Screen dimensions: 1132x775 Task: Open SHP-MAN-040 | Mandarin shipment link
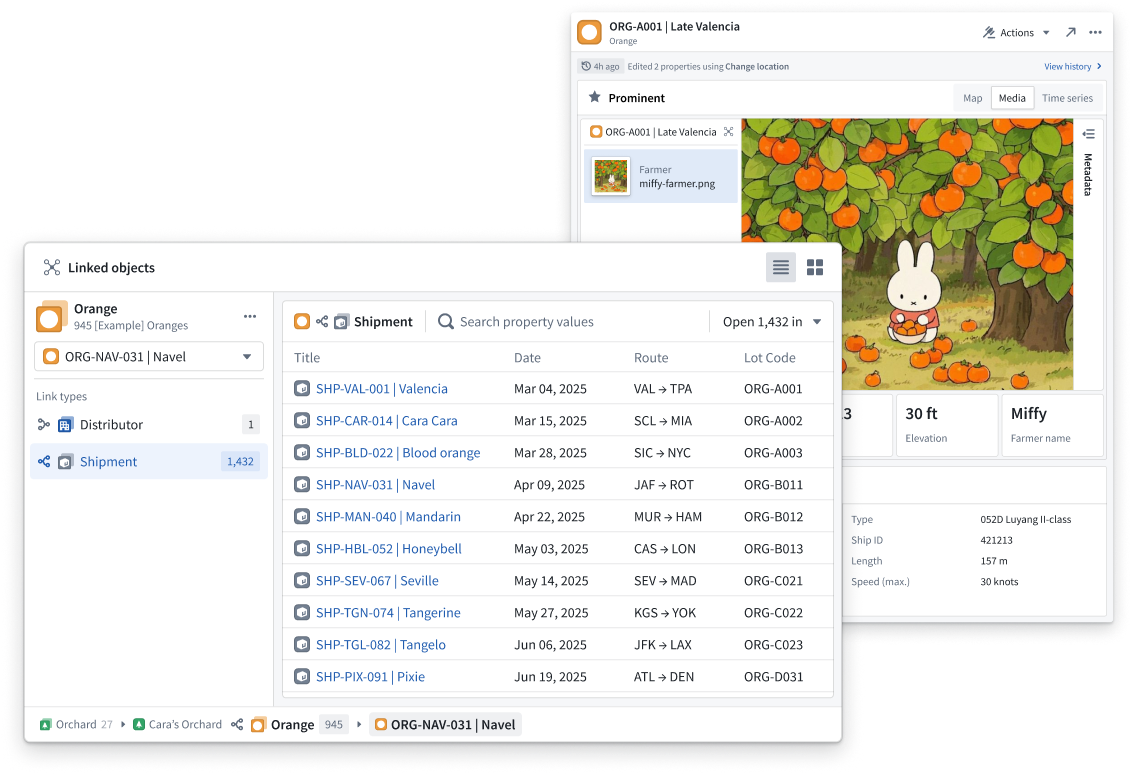(x=388, y=516)
